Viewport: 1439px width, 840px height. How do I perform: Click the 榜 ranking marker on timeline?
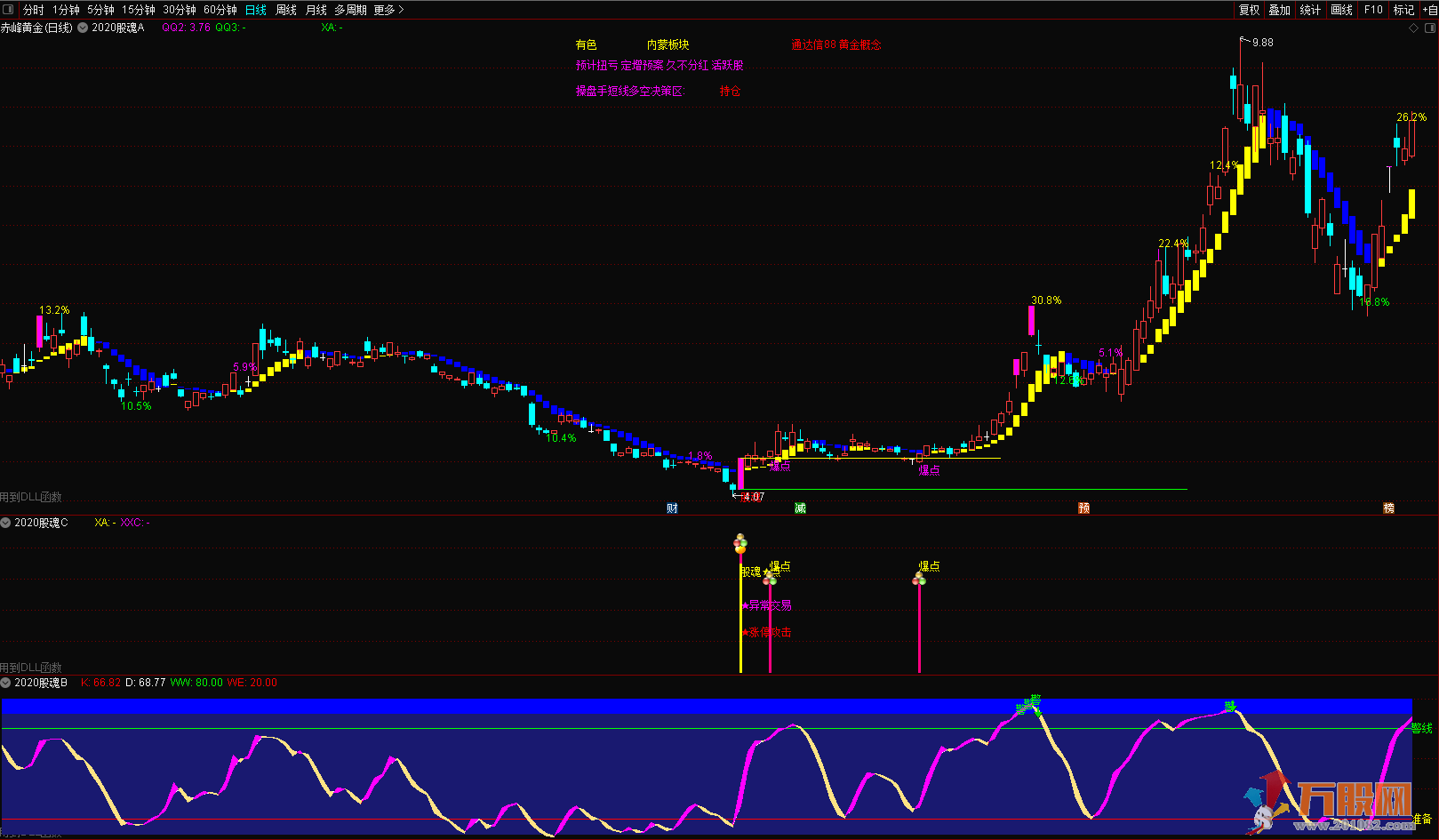tap(1388, 508)
